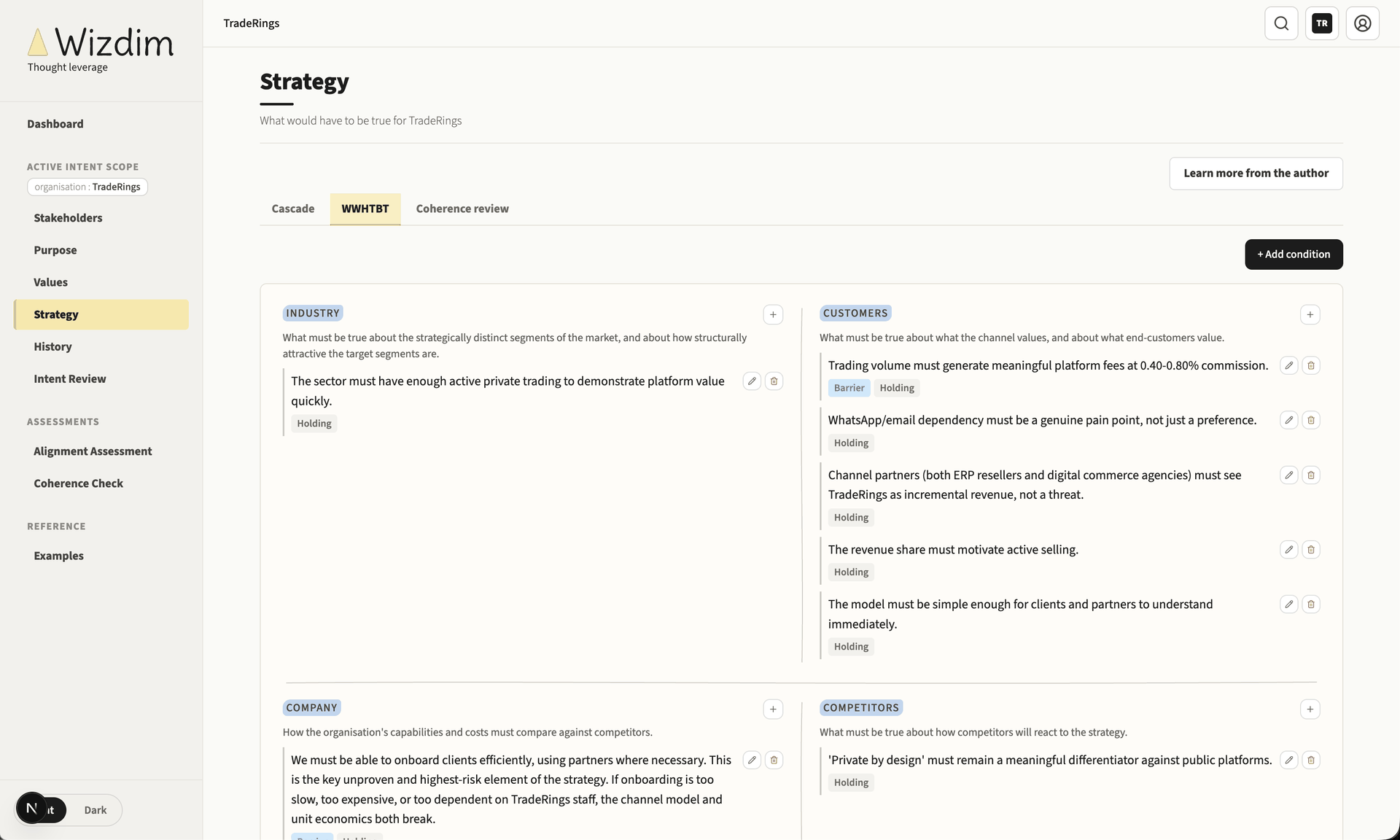This screenshot has width=1400, height=840.
Task: Delete the 'onboard clients efficiently' condition
Action: (x=774, y=760)
